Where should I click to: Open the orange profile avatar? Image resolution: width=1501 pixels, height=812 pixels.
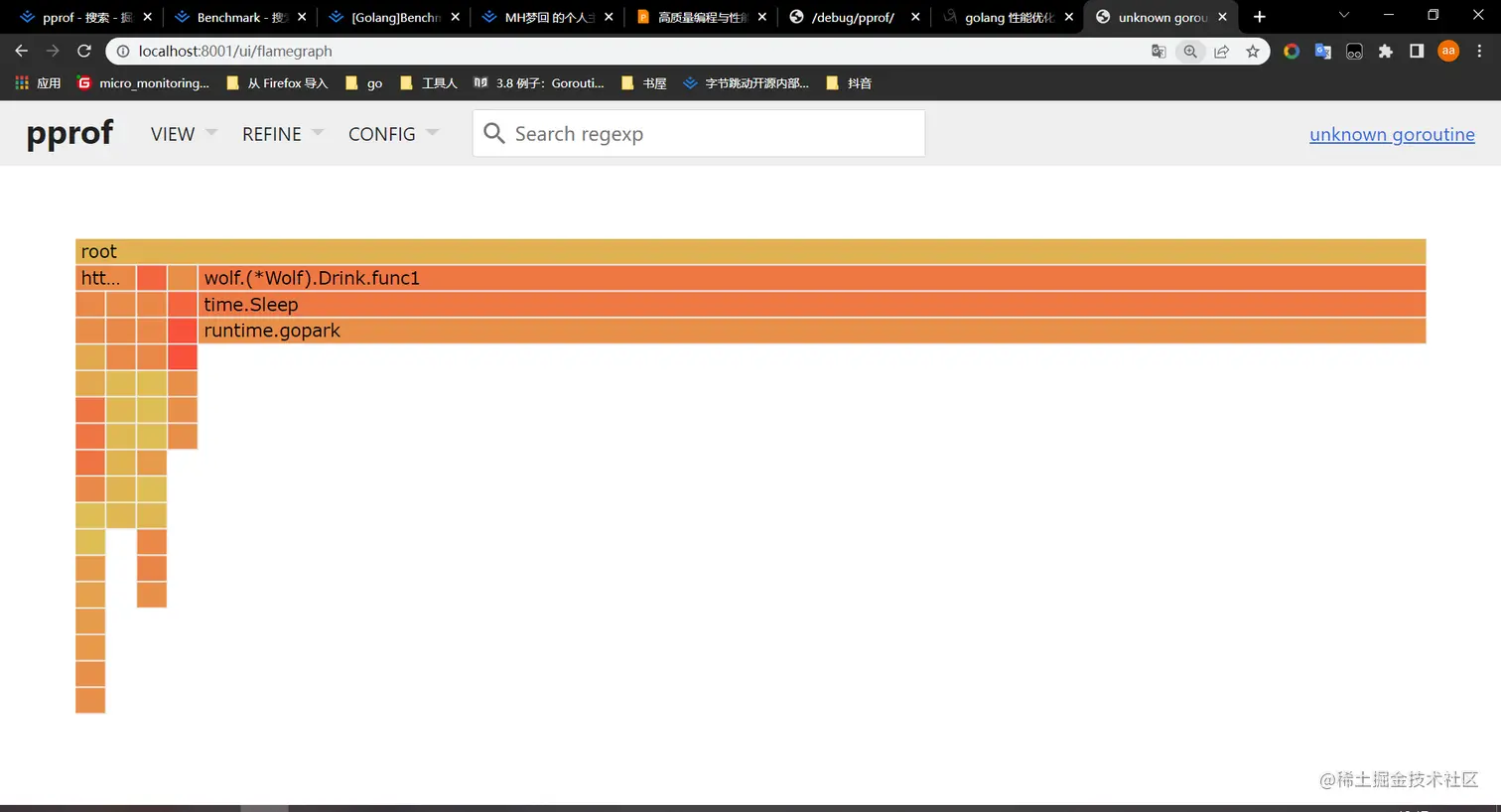pyautogui.click(x=1448, y=51)
